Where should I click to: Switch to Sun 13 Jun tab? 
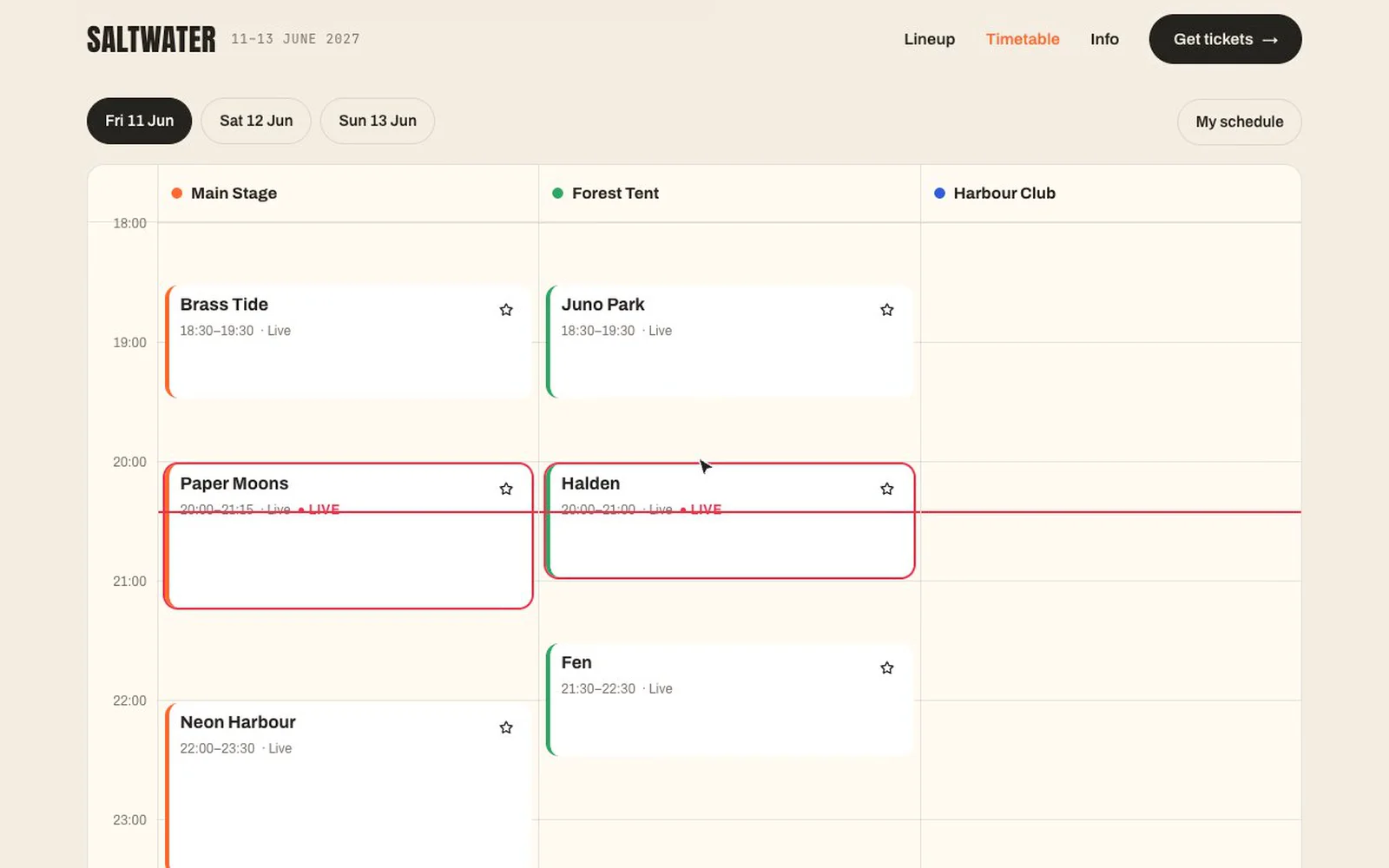tap(378, 121)
